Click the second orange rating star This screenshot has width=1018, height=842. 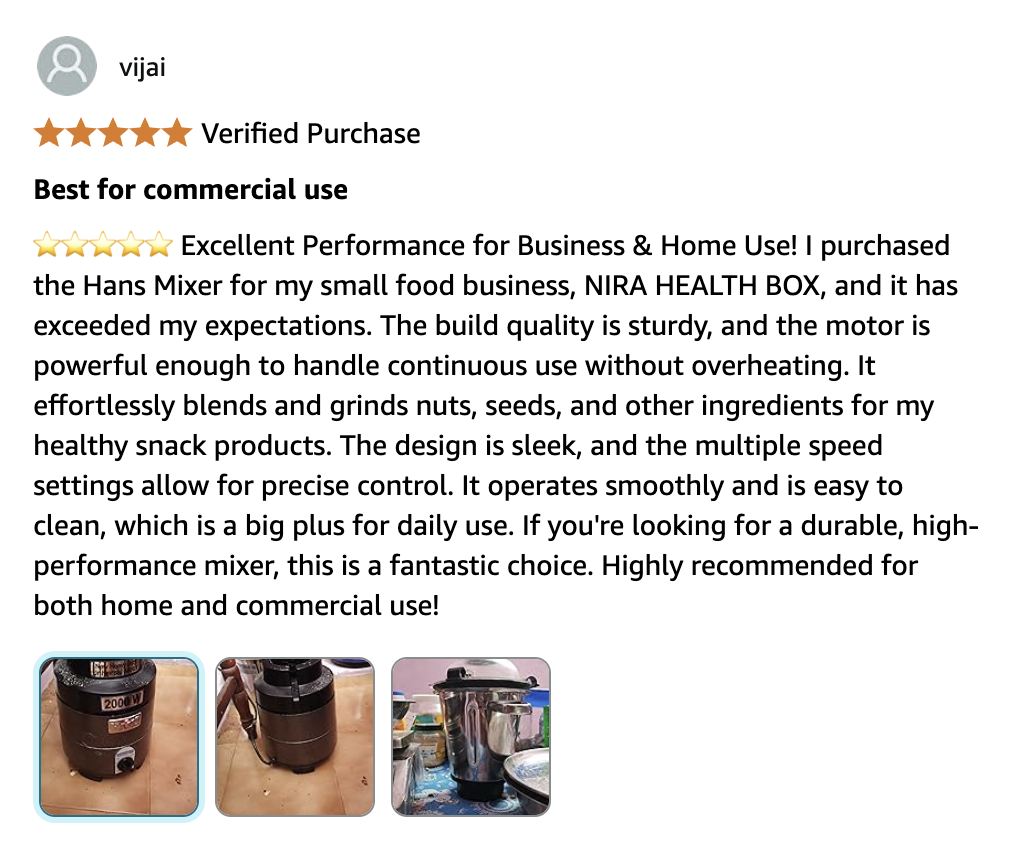(x=80, y=133)
